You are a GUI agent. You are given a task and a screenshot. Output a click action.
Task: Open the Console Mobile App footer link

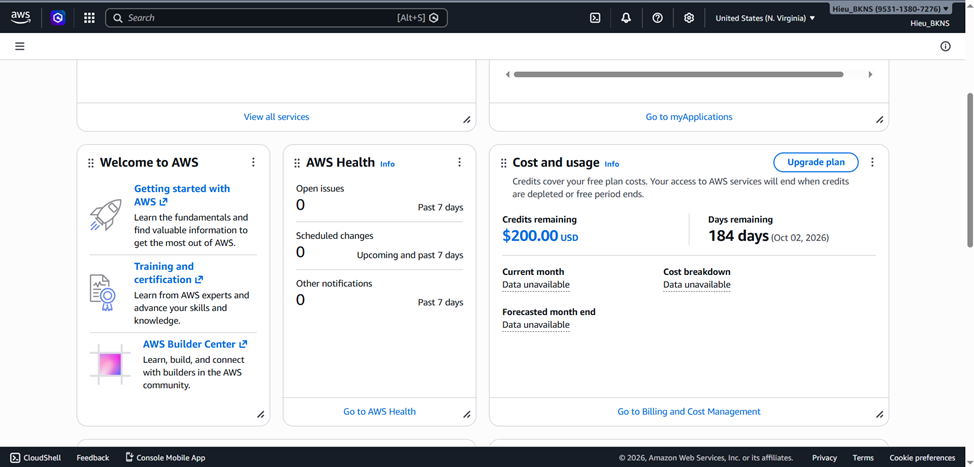[165, 458]
